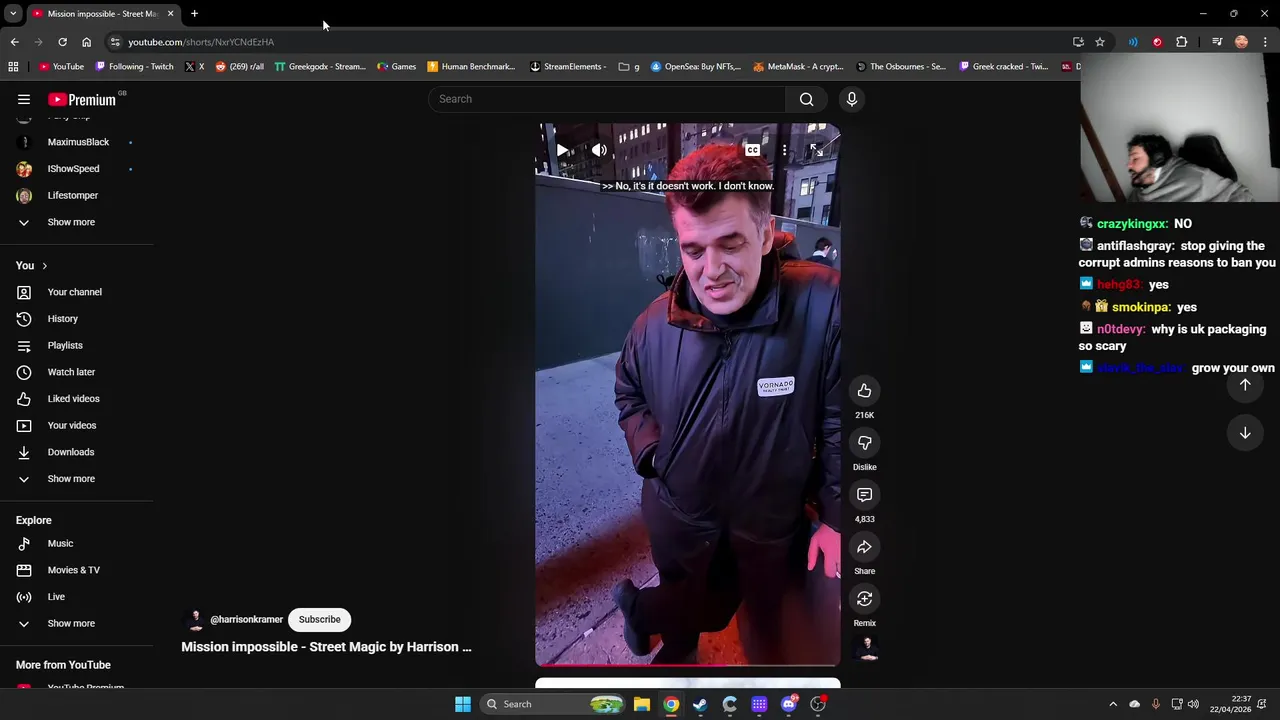Screen dimensions: 1280x720
Task: Open Your channel in sidebar
Action: [76, 292]
